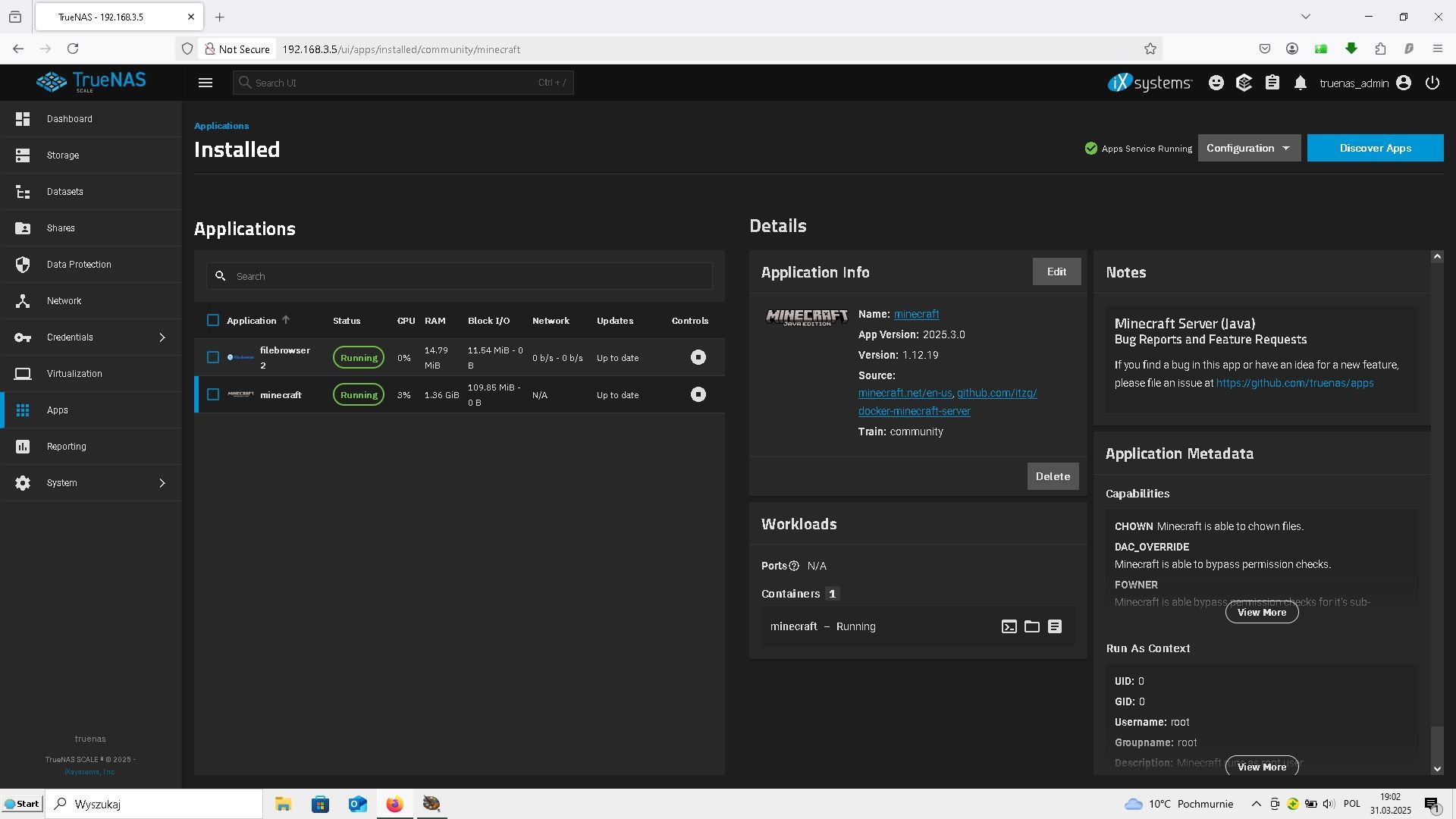Open minecraft container volume mounts folder icon
1456x819 pixels.
1031,626
